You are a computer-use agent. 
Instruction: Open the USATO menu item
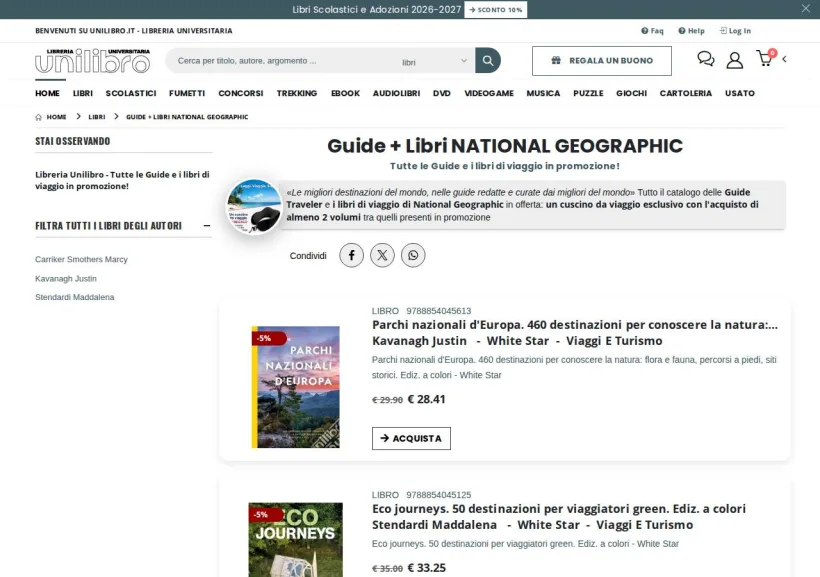(x=739, y=93)
